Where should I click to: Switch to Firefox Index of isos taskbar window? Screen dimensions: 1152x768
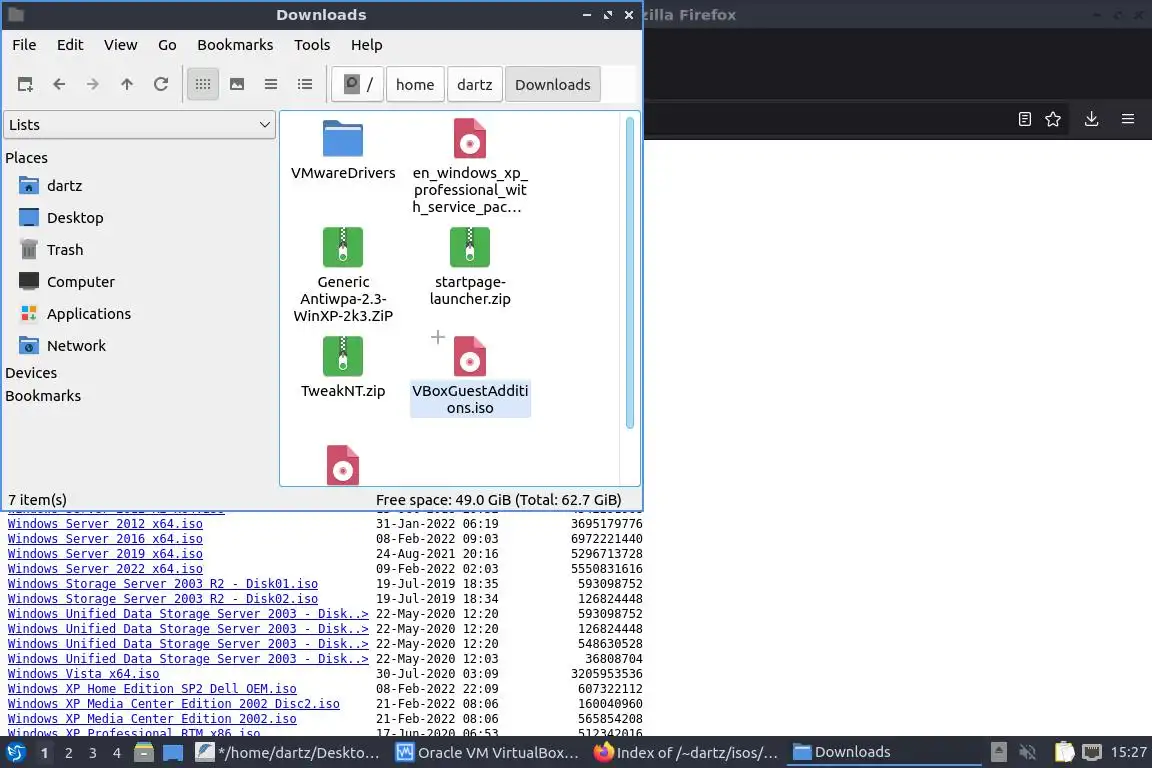coord(686,753)
